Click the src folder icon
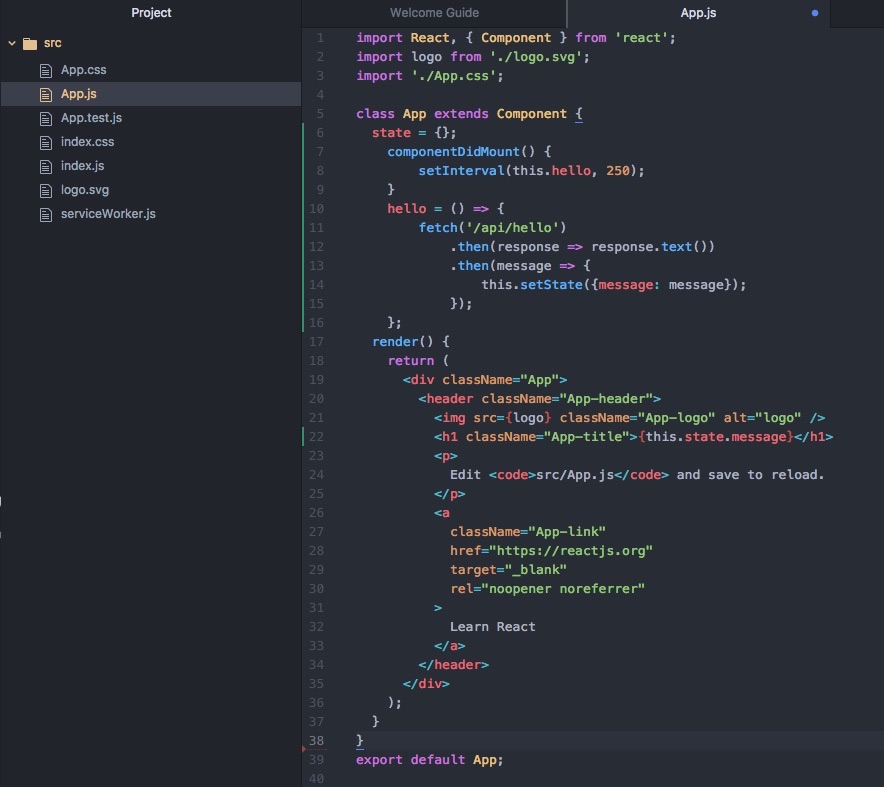The width and height of the screenshot is (884, 787). (x=30, y=43)
